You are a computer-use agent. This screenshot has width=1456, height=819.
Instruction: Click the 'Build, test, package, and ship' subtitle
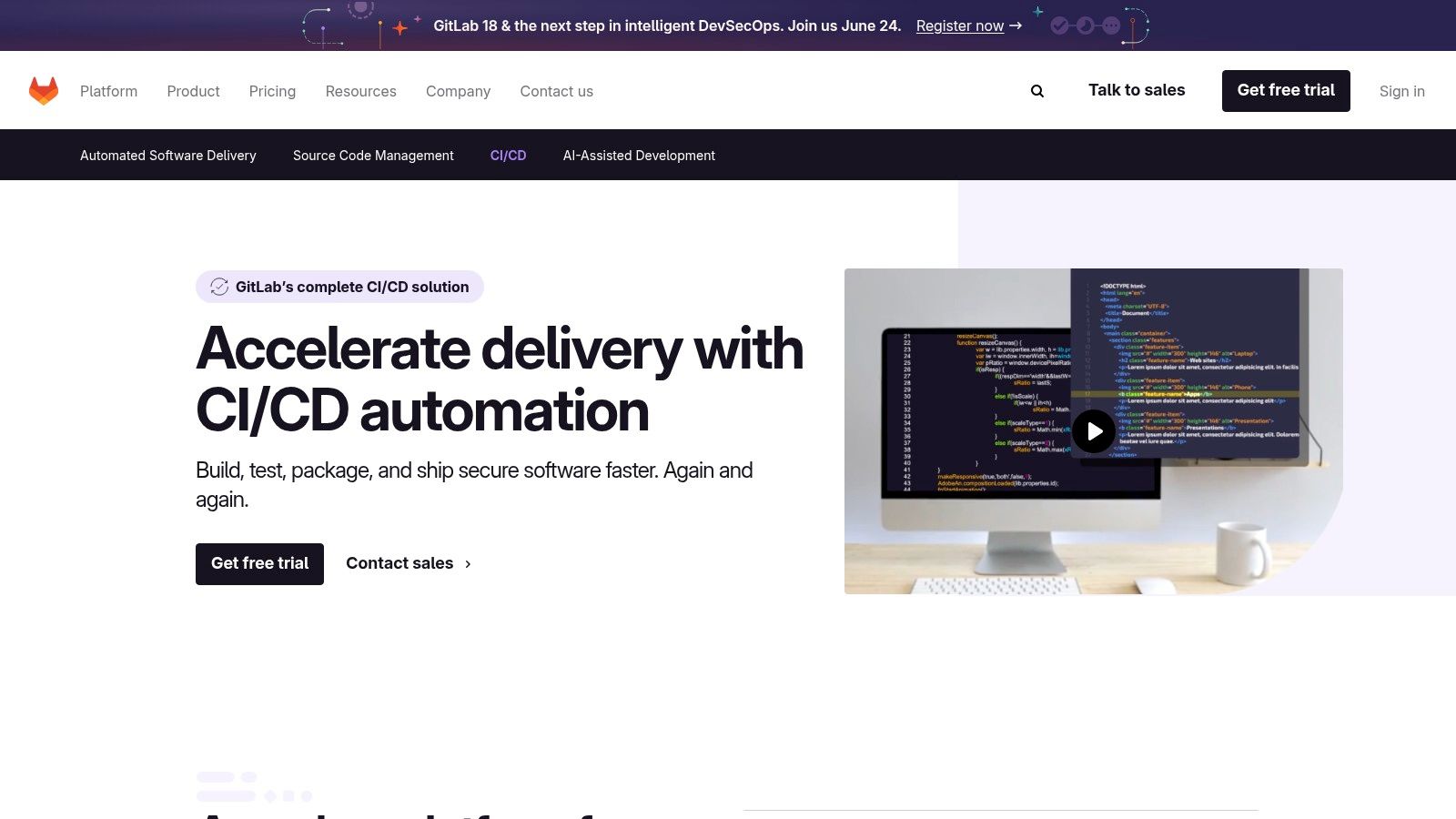[474, 485]
